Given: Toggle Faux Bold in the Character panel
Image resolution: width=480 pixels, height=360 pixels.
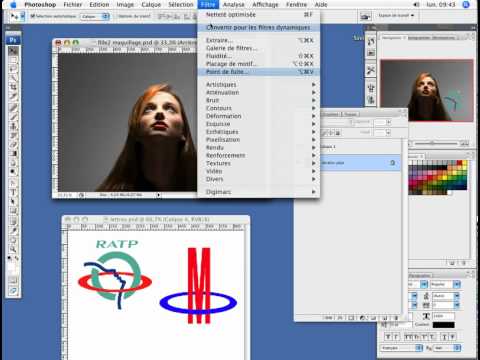Looking at the screenshot, I should point(388,337).
